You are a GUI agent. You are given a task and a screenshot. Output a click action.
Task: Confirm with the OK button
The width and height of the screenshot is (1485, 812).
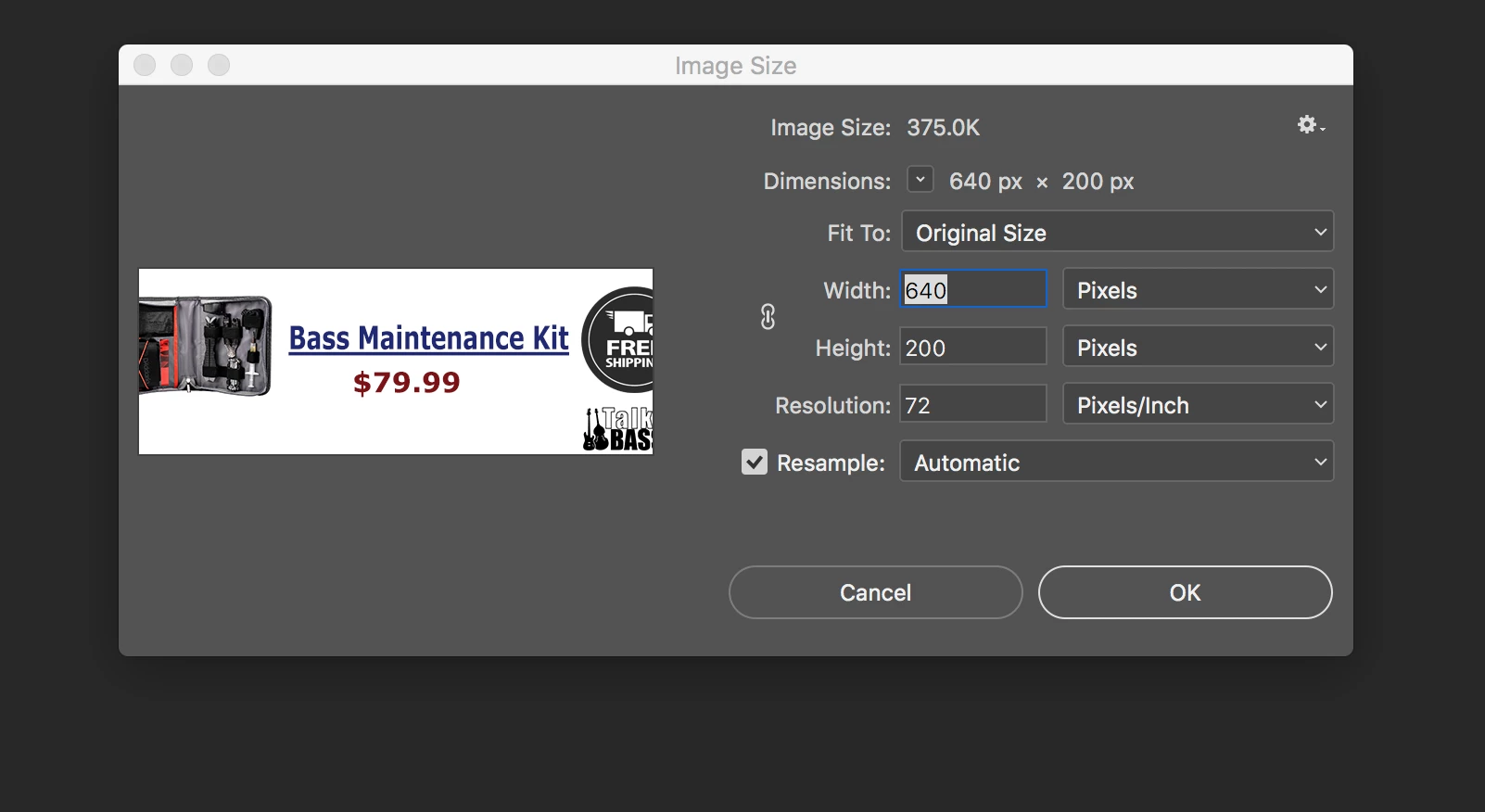coord(1185,592)
